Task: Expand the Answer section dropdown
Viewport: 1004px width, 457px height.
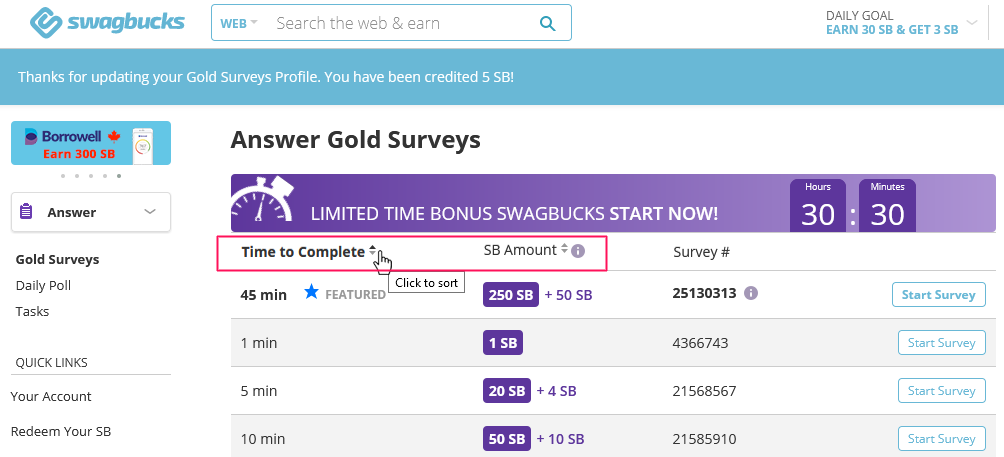Action: click(91, 212)
